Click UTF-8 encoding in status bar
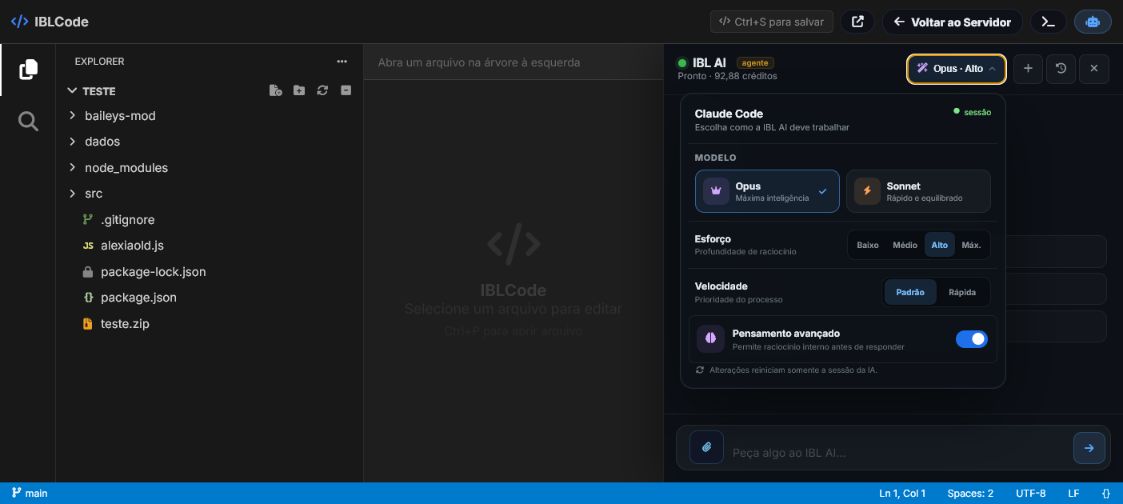Screen dimensions: 1123x504 click(1030, 493)
